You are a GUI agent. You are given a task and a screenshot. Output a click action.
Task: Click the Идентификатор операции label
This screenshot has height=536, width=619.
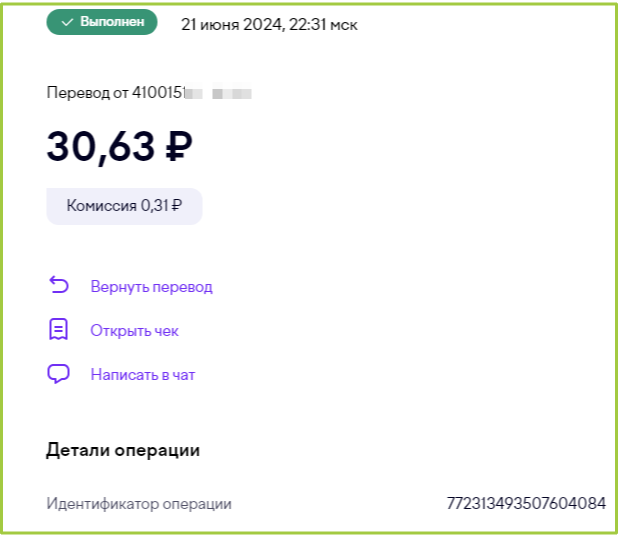point(139,504)
